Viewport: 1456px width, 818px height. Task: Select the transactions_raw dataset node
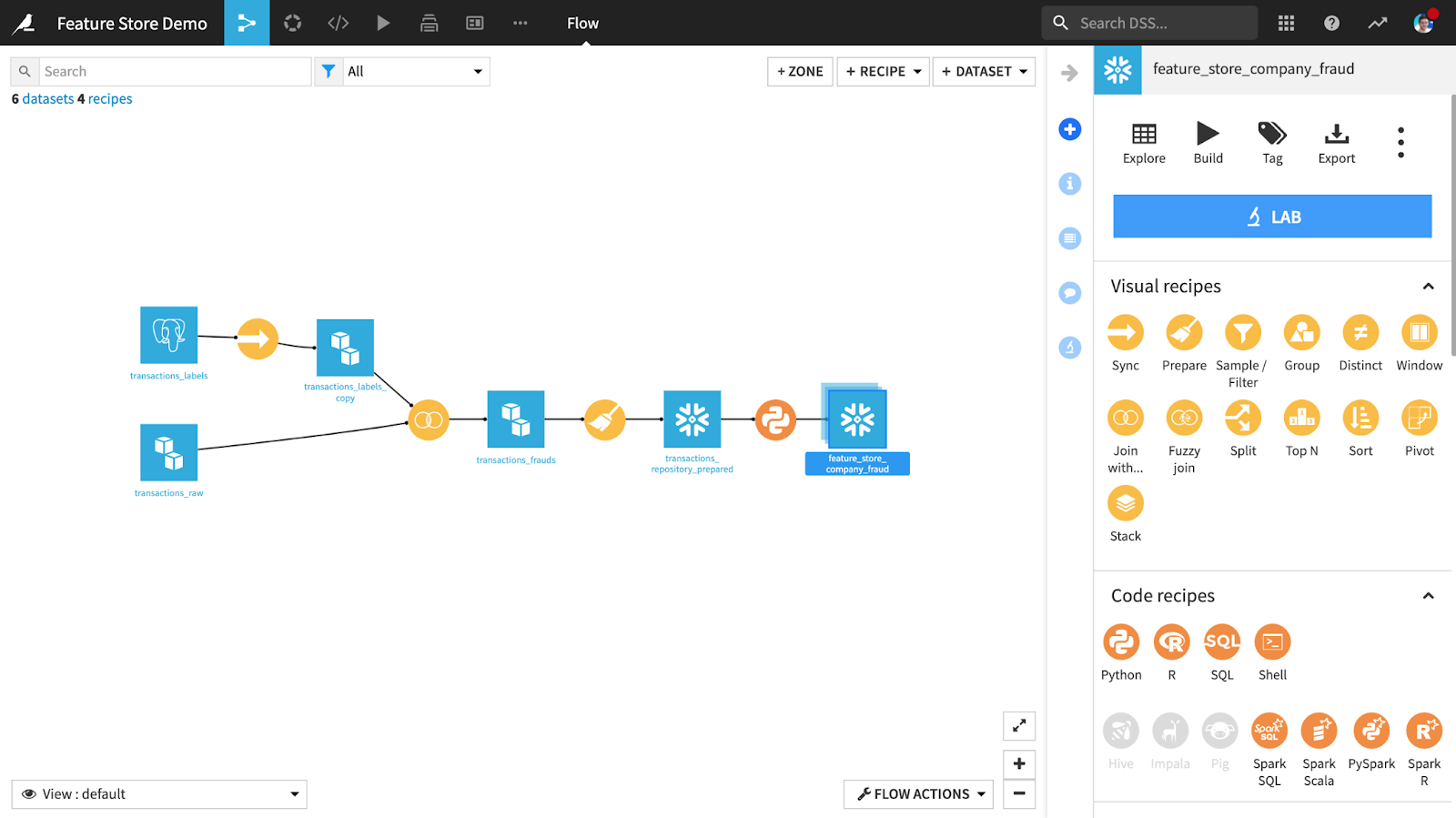[x=168, y=452]
